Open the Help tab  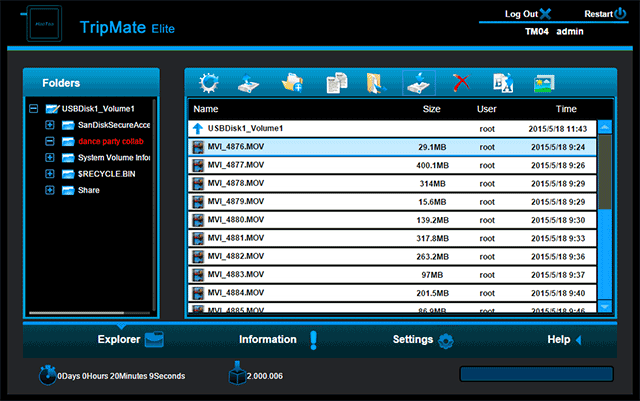coord(564,339)
